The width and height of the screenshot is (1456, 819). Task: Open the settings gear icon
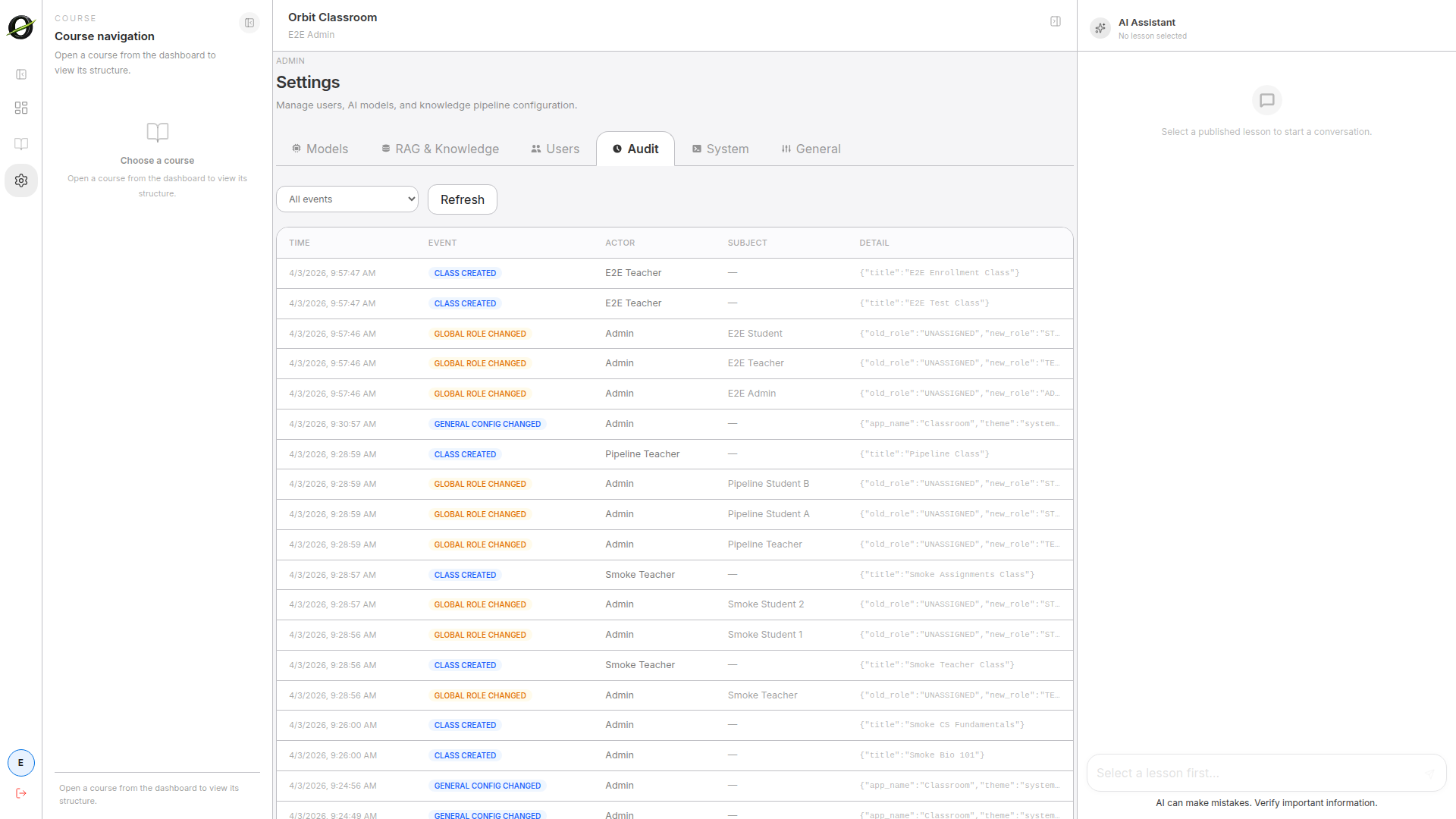21,180
